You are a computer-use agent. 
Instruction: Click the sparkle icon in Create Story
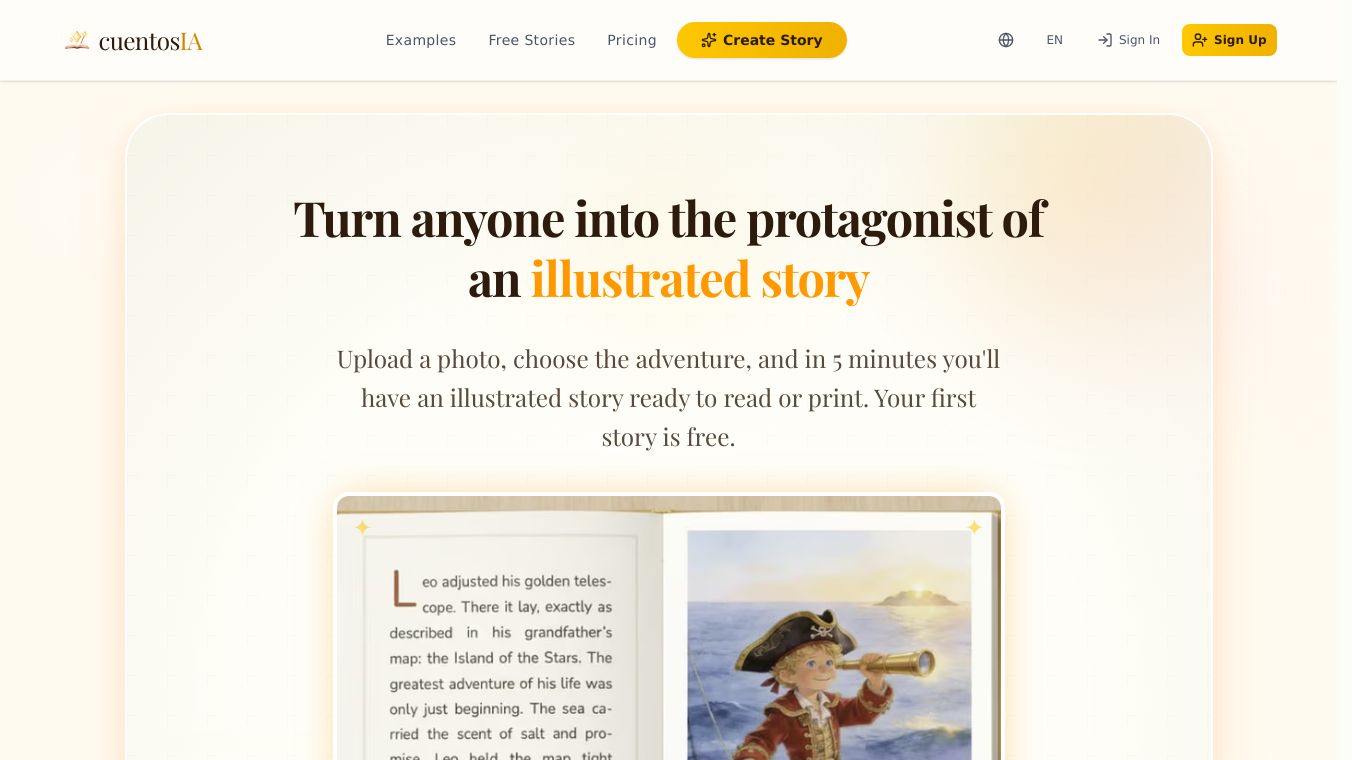709,40
